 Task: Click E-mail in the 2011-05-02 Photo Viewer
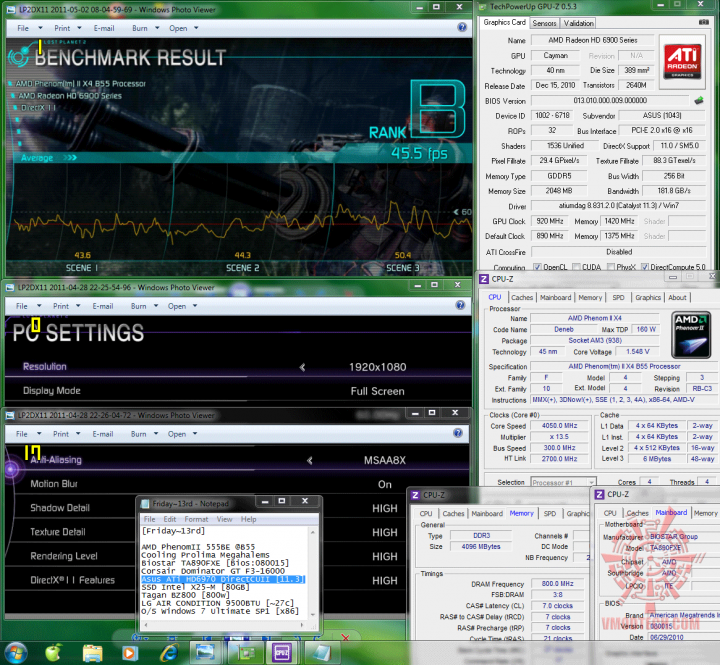[104, 28]
